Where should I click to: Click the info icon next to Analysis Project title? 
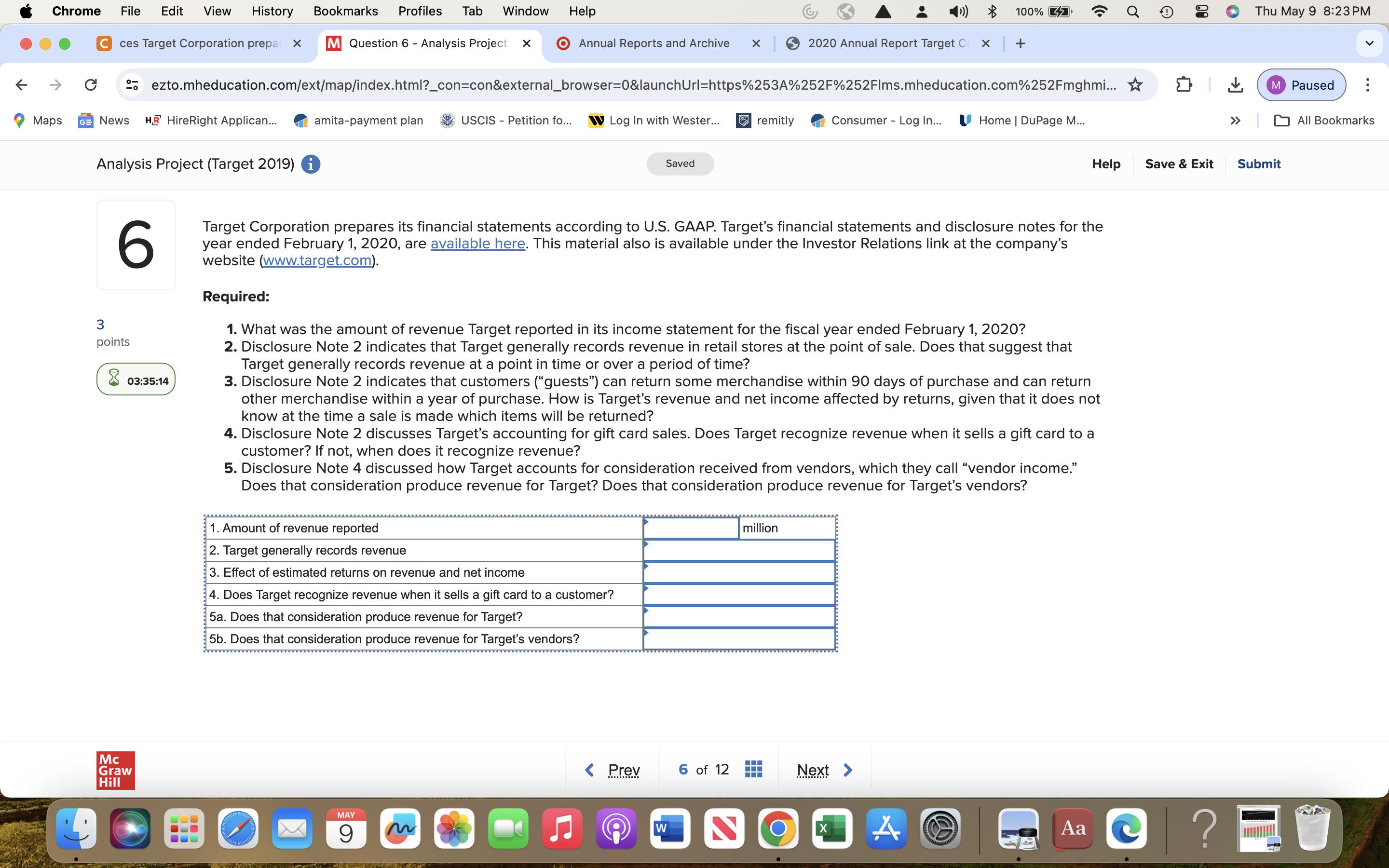311,164
